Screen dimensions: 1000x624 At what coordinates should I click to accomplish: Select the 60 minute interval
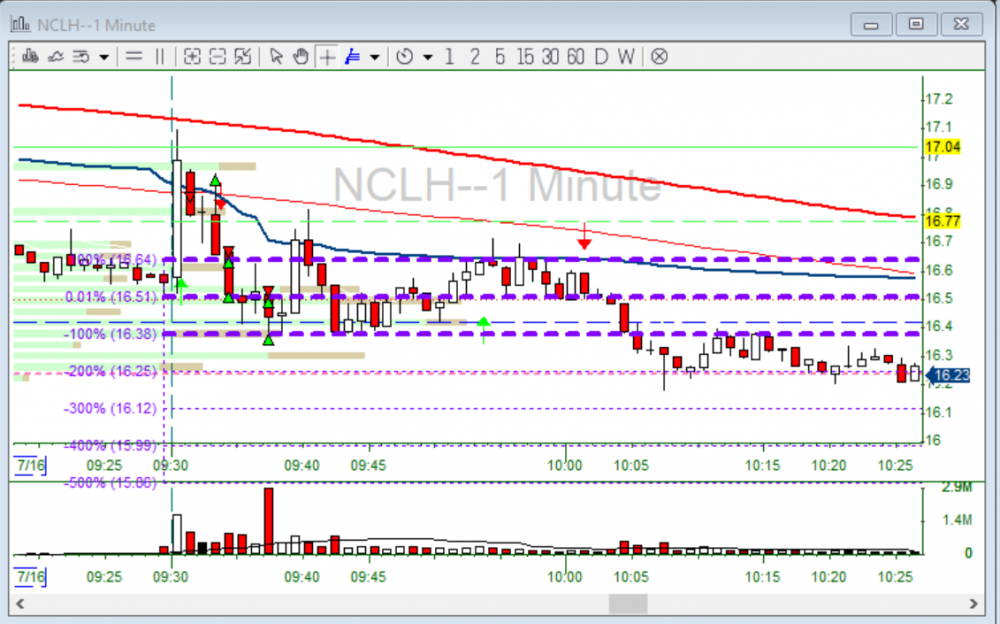[575, 57]
